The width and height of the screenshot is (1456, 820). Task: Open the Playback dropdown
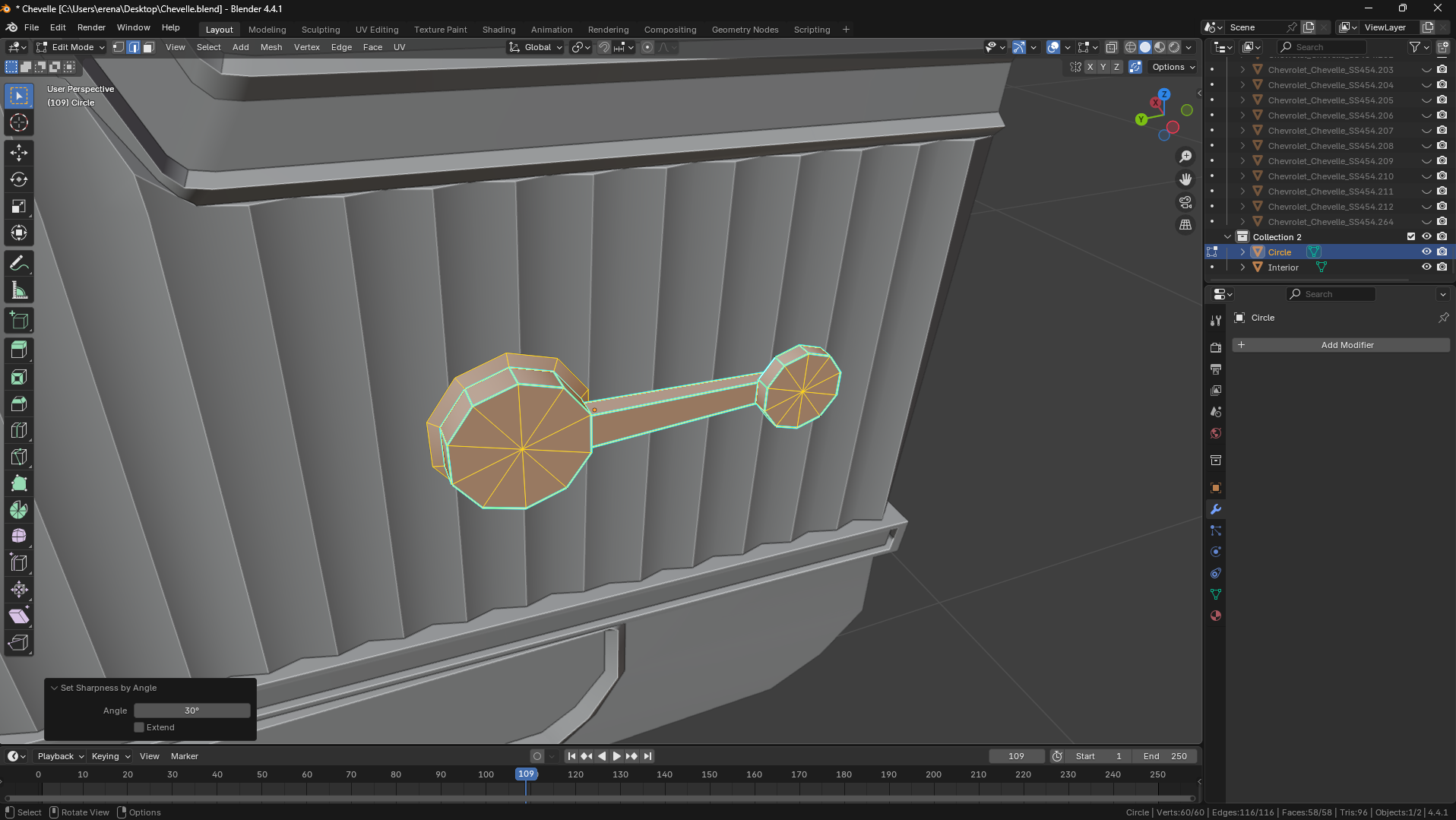click(60, 756)
